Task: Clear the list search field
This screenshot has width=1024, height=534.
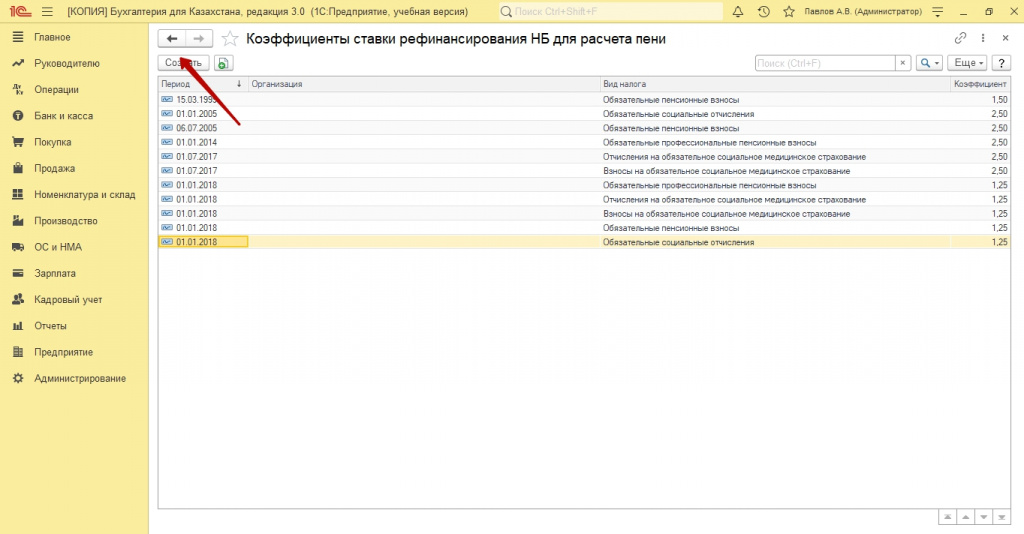Action: coord(903,63)
